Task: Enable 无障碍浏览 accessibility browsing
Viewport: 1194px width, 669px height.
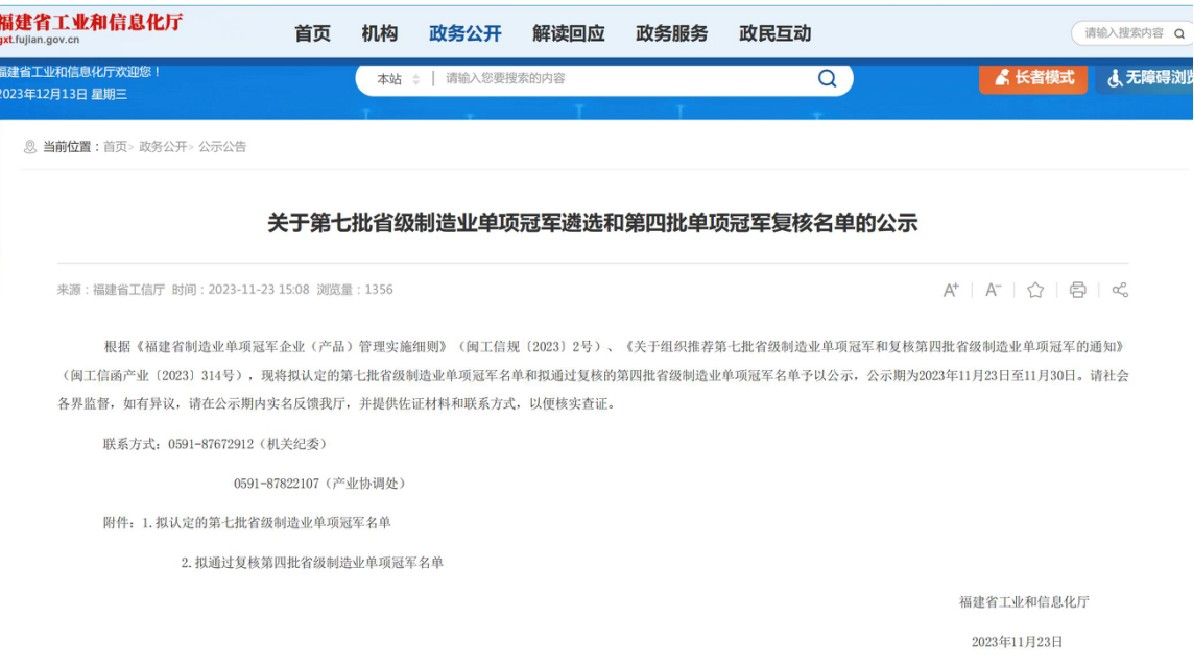Action: click(x=1148, y=78)
